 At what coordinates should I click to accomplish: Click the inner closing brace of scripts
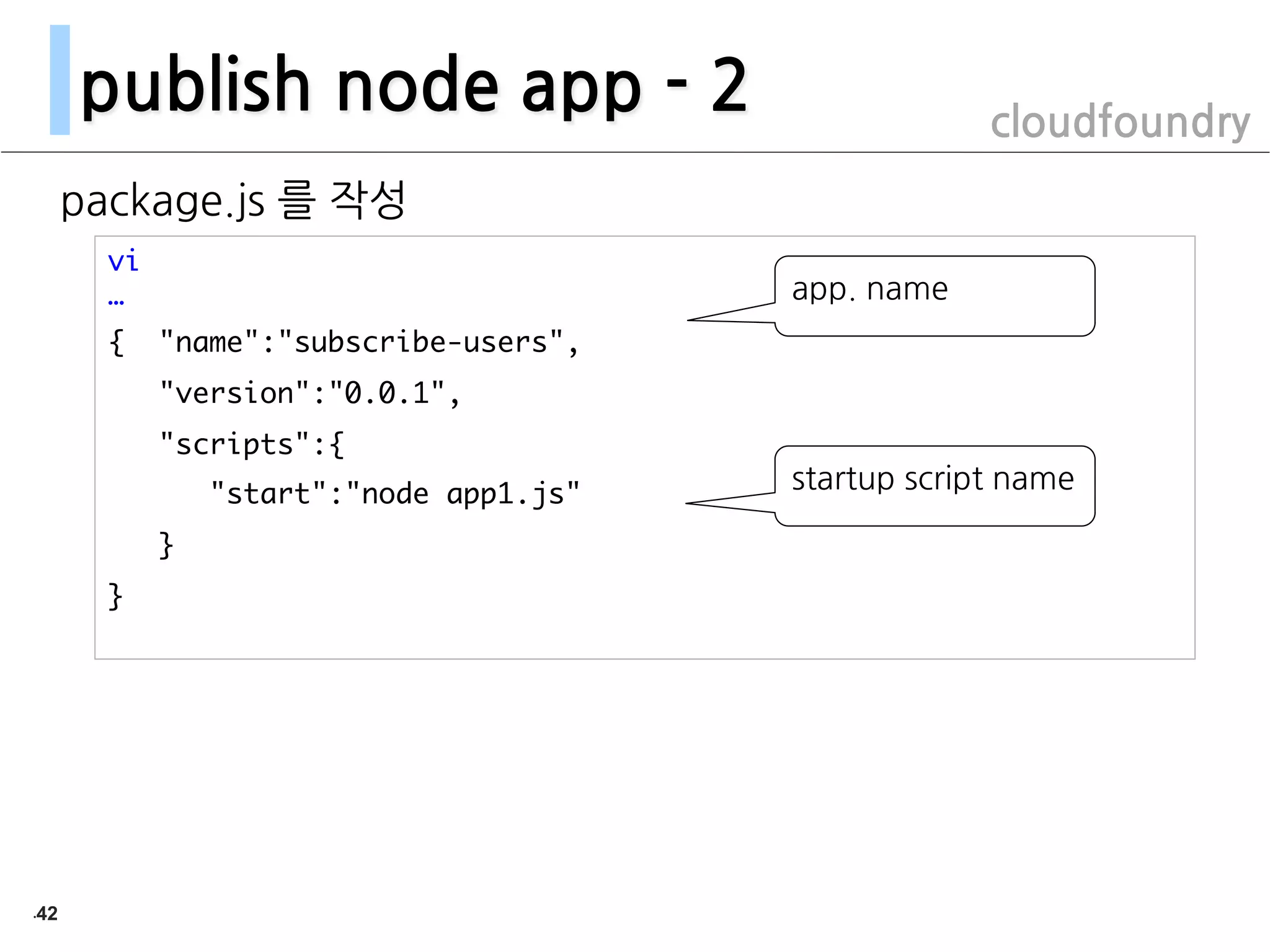[166, 545]
